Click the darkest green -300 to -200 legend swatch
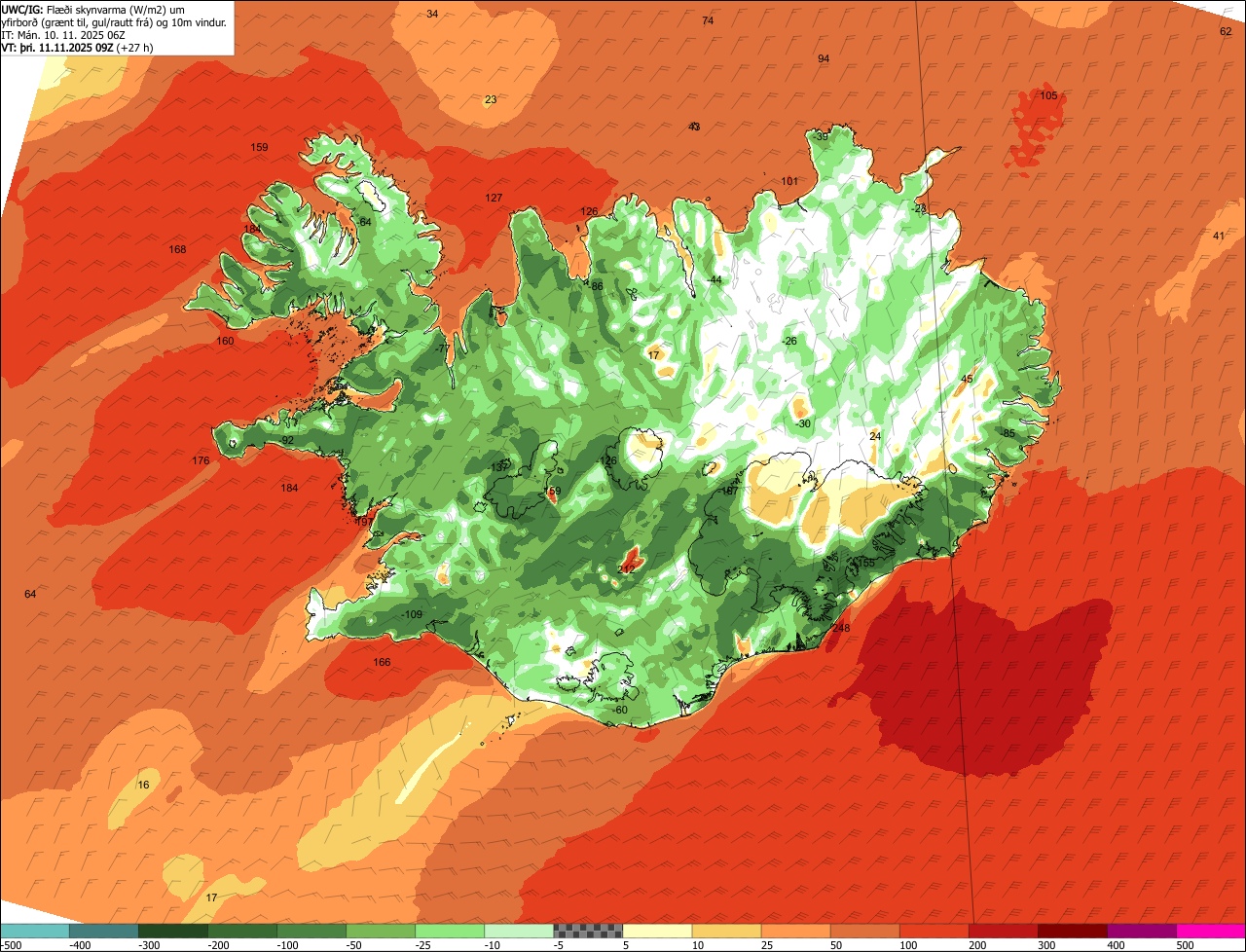This screenshot has height=952, width=1246. coord(173,931)
